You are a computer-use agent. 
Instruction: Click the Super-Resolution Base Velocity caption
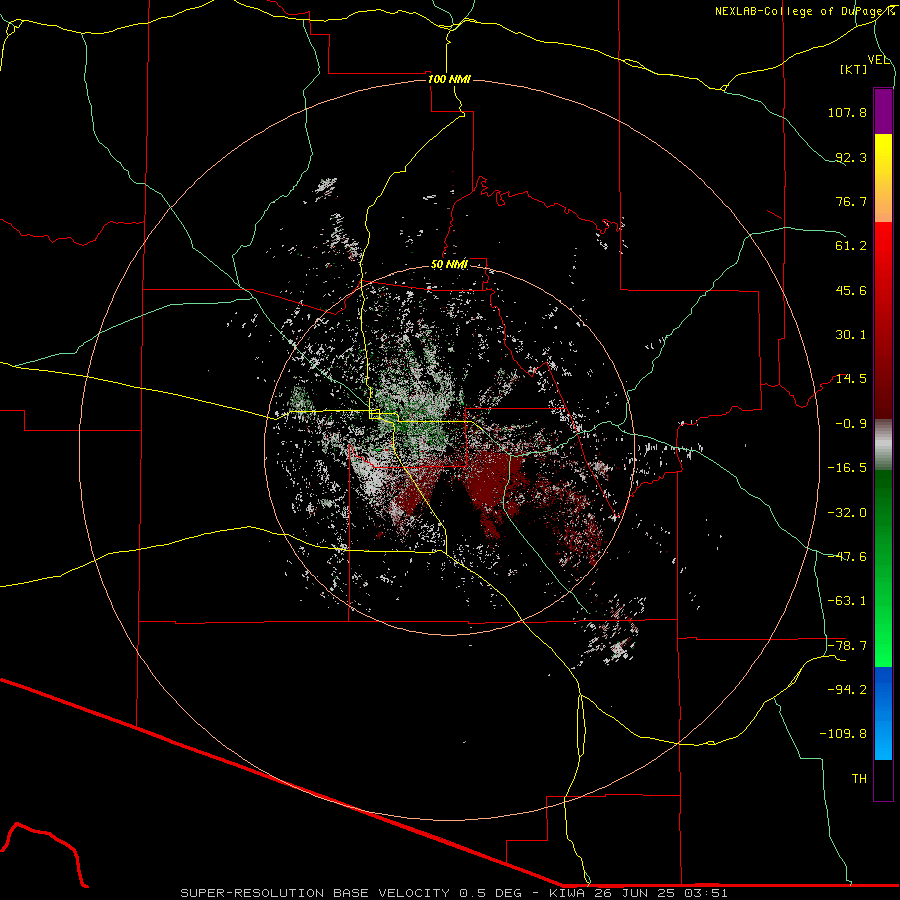pos(453,893)
